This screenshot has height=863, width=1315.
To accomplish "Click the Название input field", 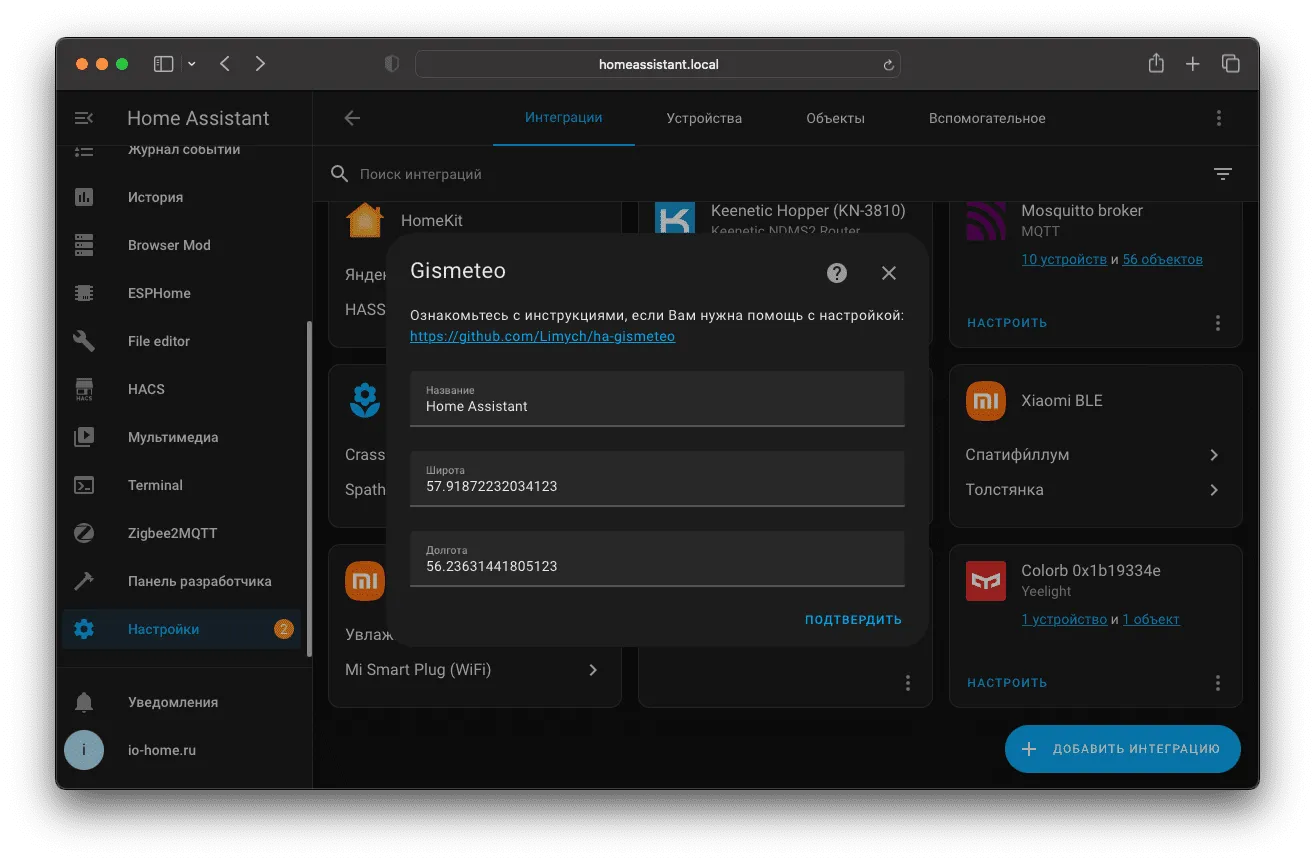I will click(x=657, y=399).
